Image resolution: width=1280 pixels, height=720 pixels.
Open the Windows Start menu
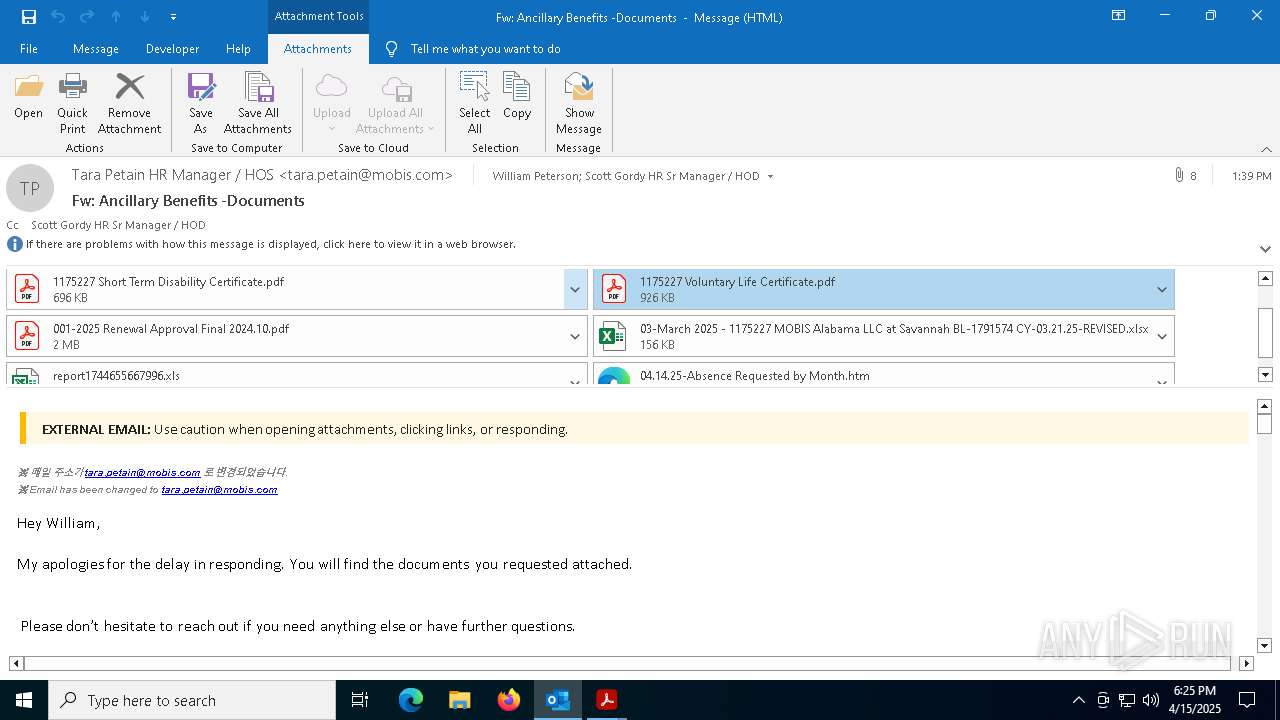(x=24, y=700)
